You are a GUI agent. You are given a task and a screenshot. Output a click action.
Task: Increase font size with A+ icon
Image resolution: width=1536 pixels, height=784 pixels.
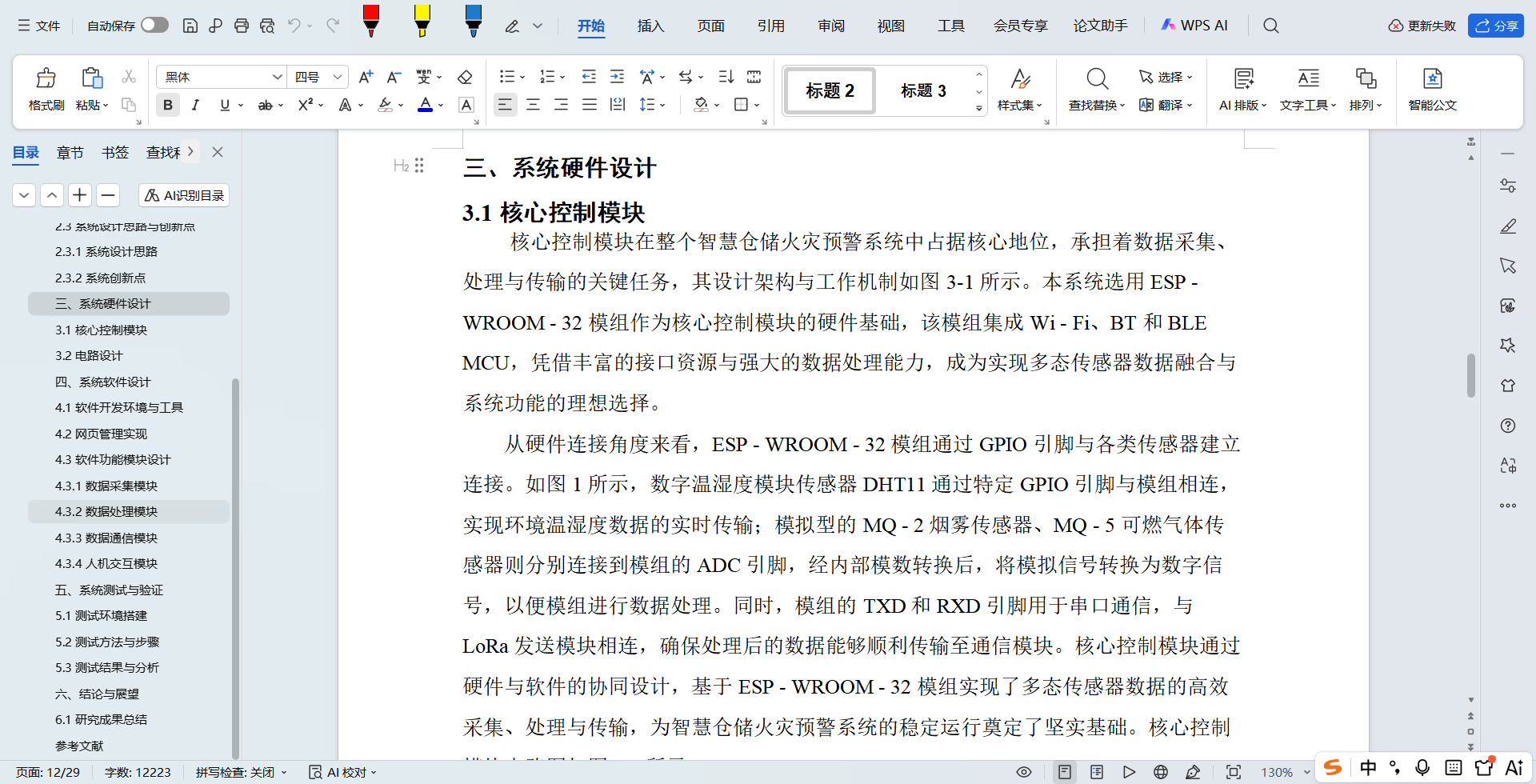point(366,77)
